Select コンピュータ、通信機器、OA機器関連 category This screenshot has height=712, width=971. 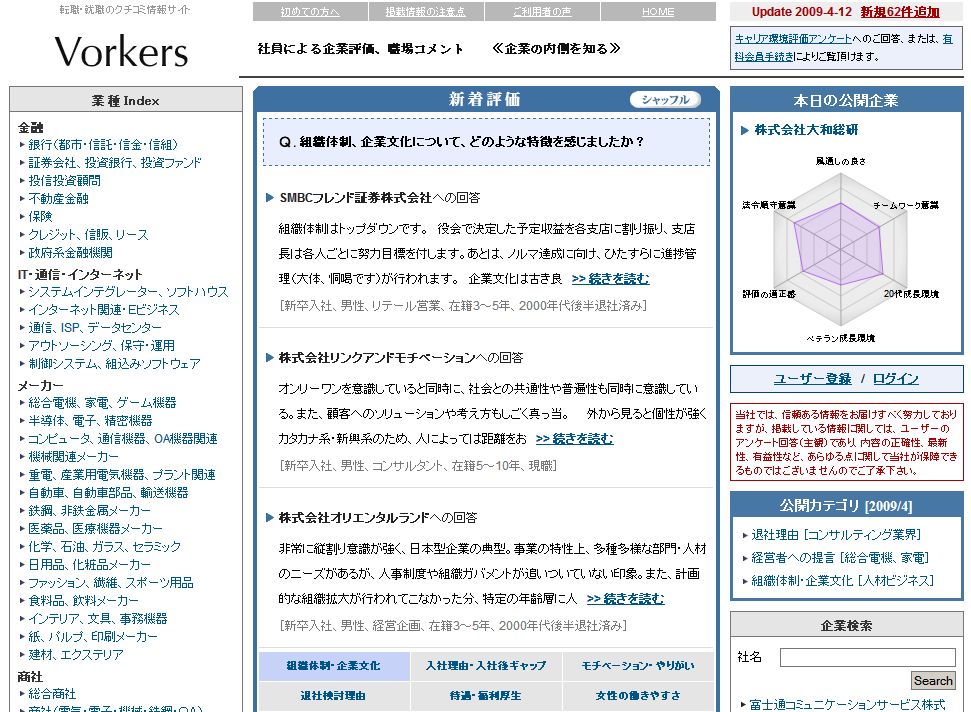click(x=123, y=439)
